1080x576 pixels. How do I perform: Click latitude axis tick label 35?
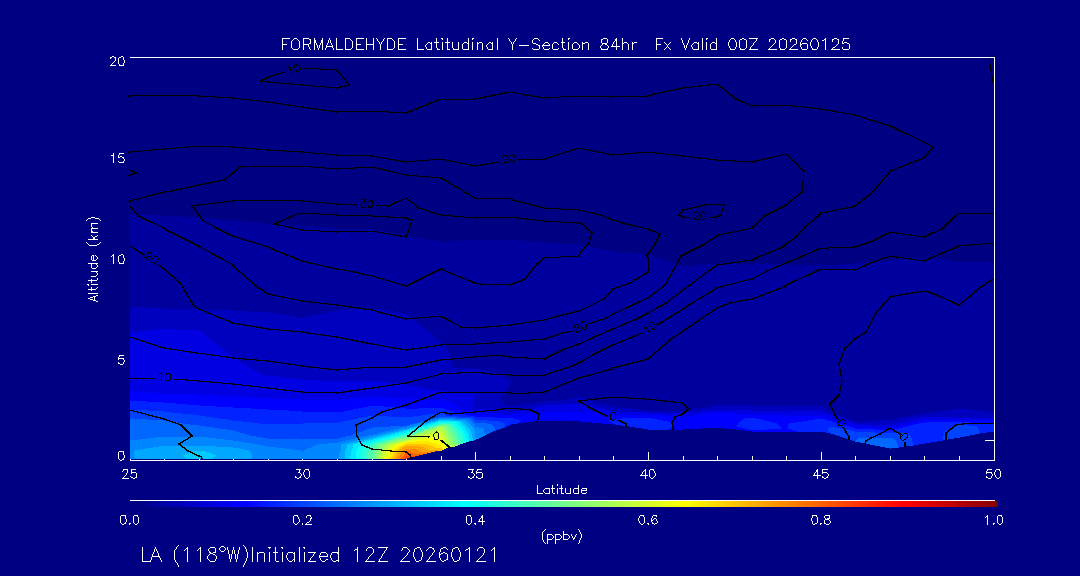click(475, 474)
